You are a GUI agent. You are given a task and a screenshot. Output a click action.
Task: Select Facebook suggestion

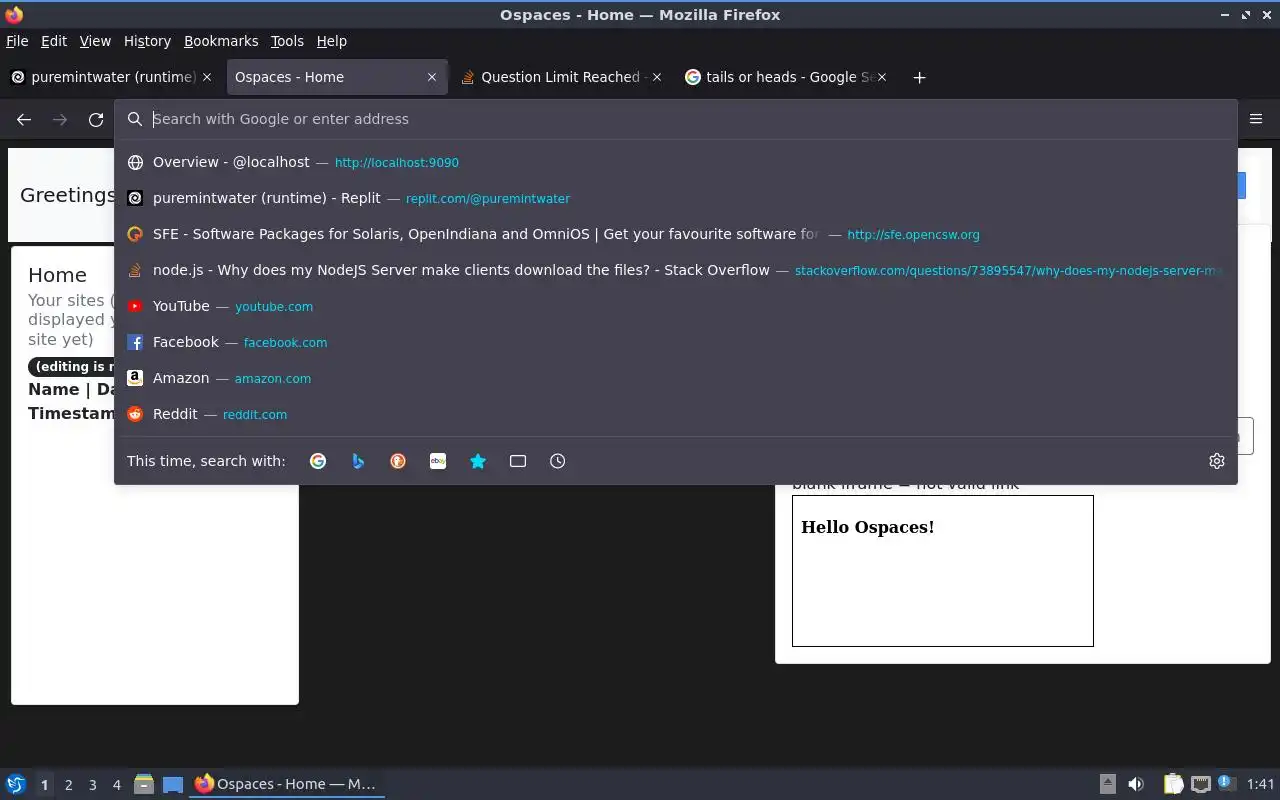pos(676,342)
